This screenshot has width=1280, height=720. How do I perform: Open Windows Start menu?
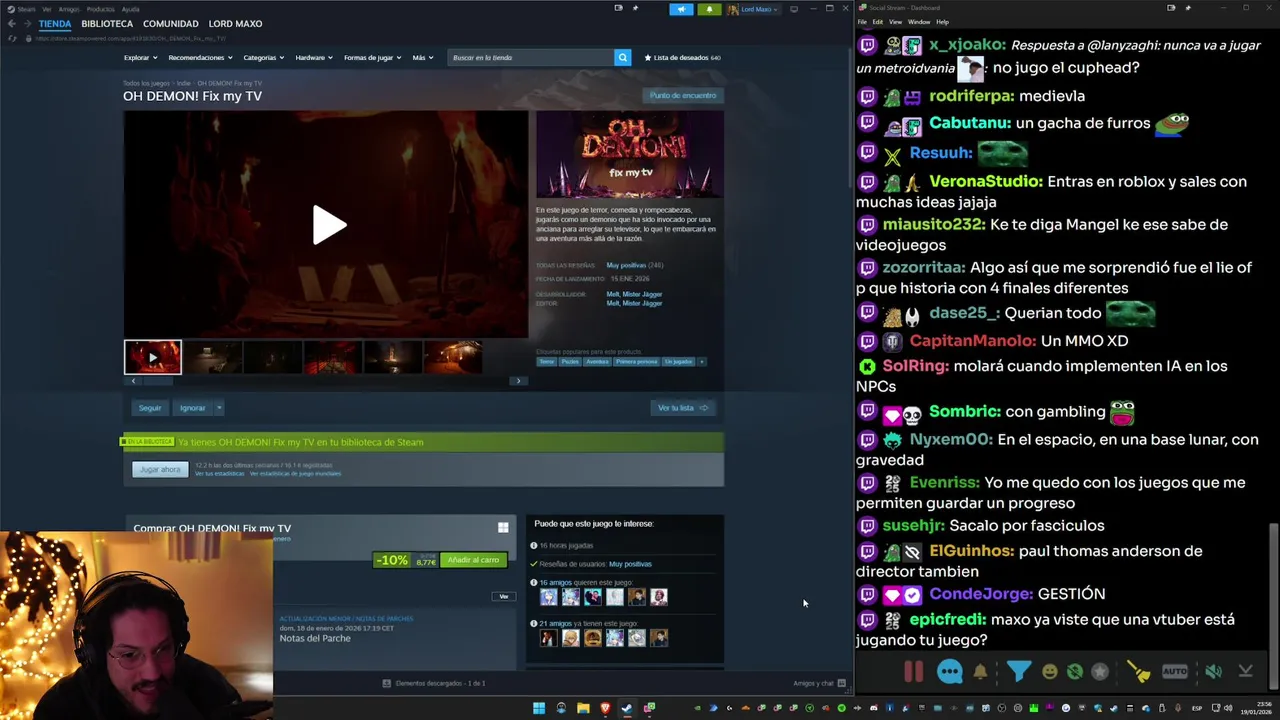[x=539, y=708]
